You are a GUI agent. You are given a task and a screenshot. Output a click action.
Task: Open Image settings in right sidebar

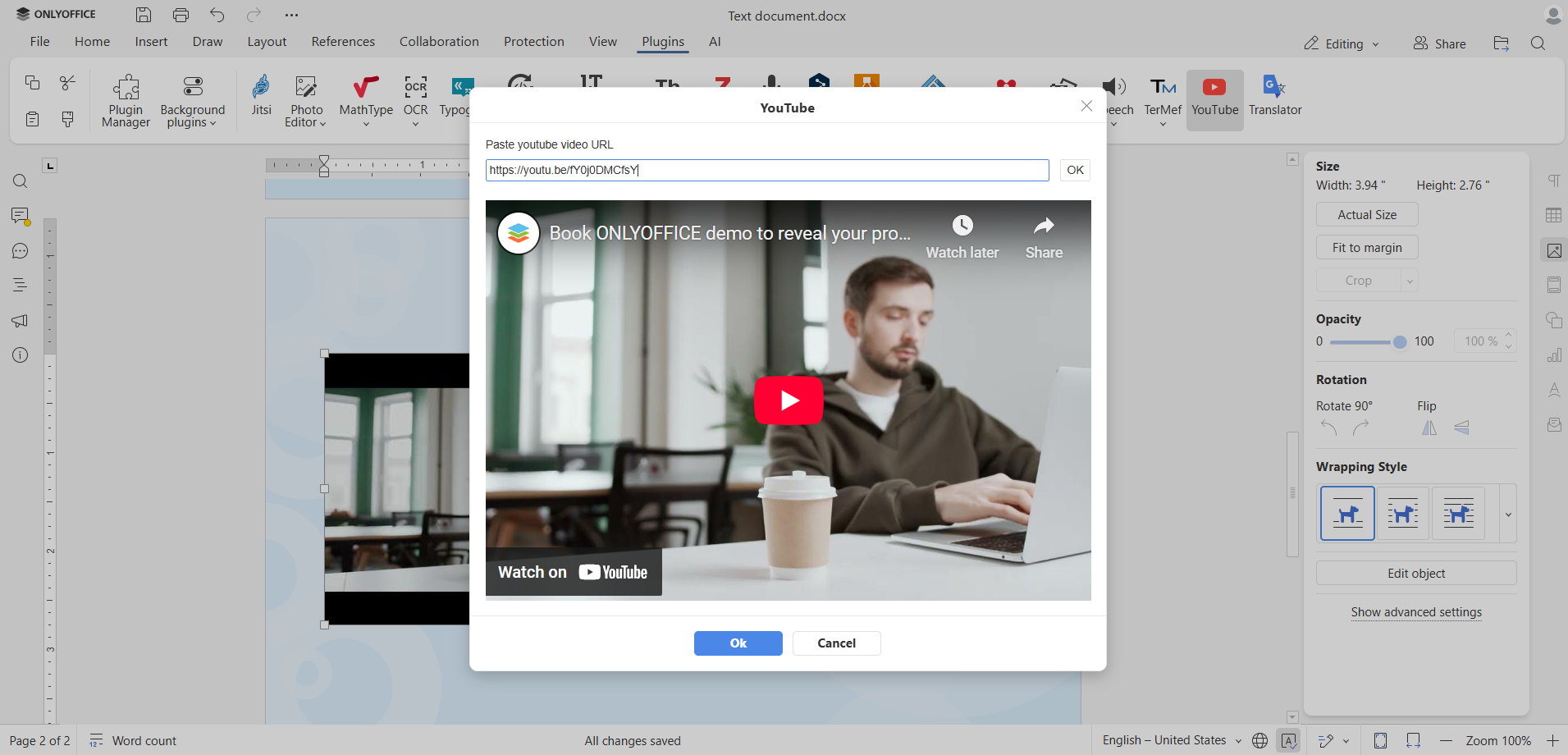[x=1554, y=250]
